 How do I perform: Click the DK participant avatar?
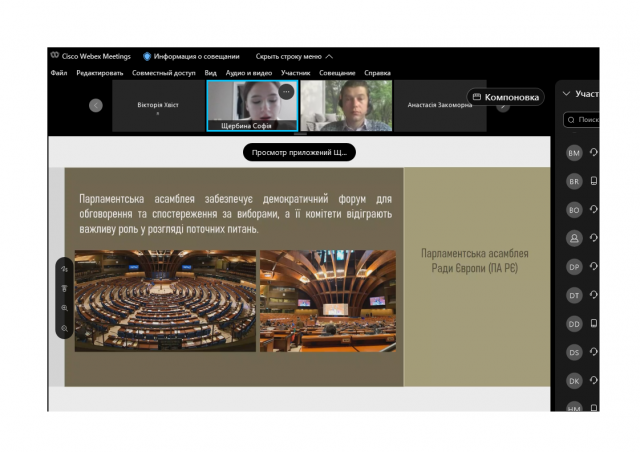[x=574, y=381]
